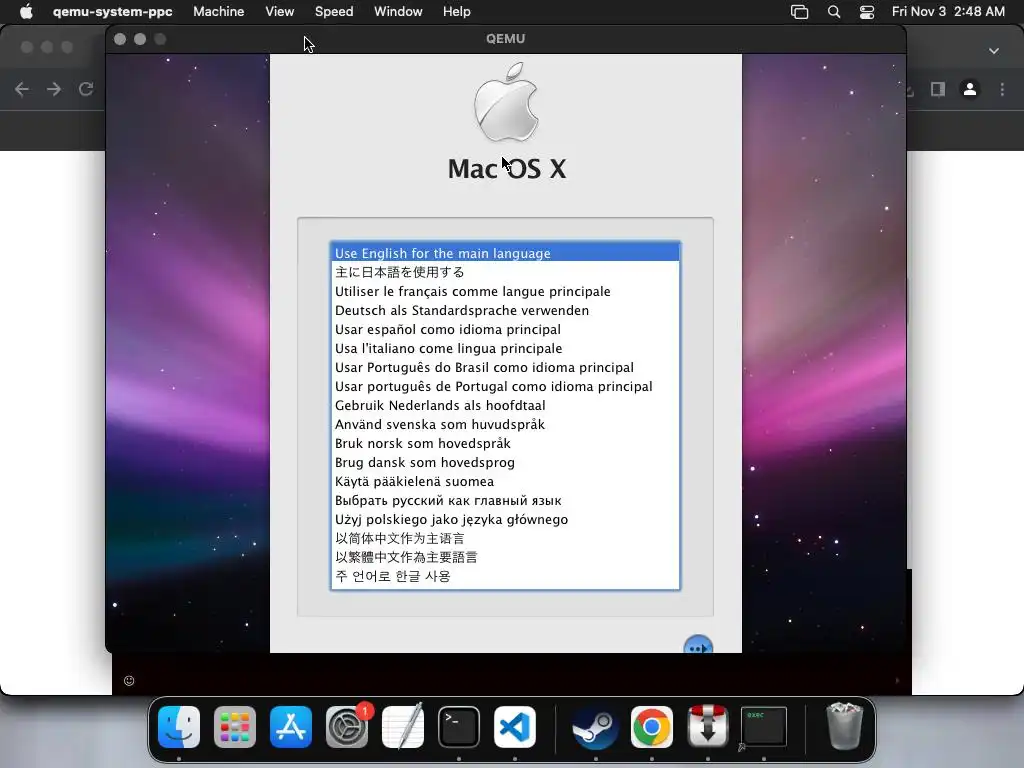This screenshot has height=768, width=1024.
Task: Select Gebruik Nederlands als hoofdtaal
Action: pyautogui.click(x=505, y=405)
